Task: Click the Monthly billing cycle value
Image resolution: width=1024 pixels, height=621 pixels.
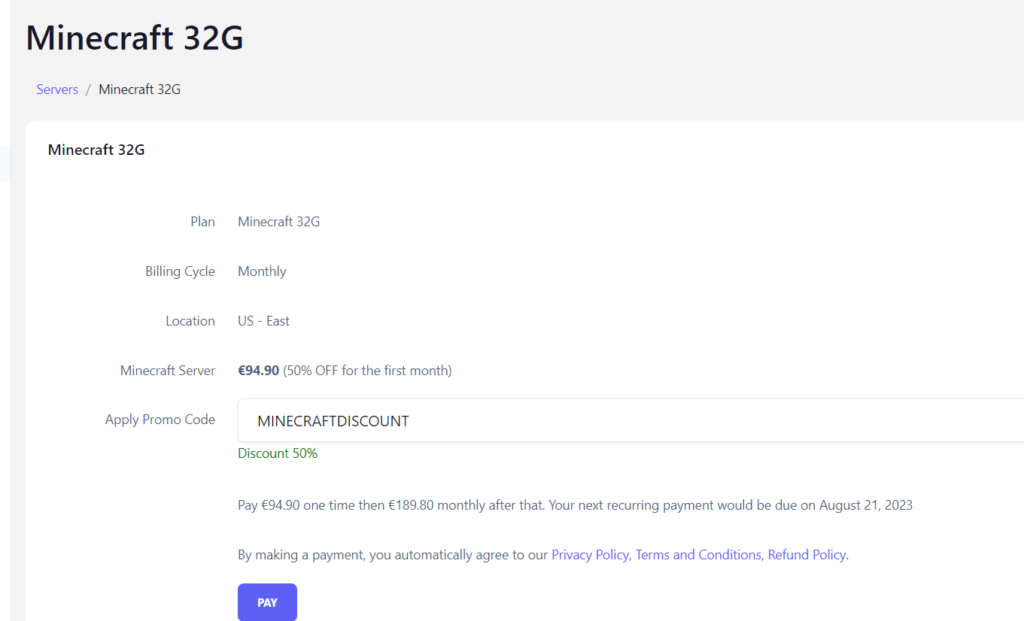Action: (x=261, y=271)
